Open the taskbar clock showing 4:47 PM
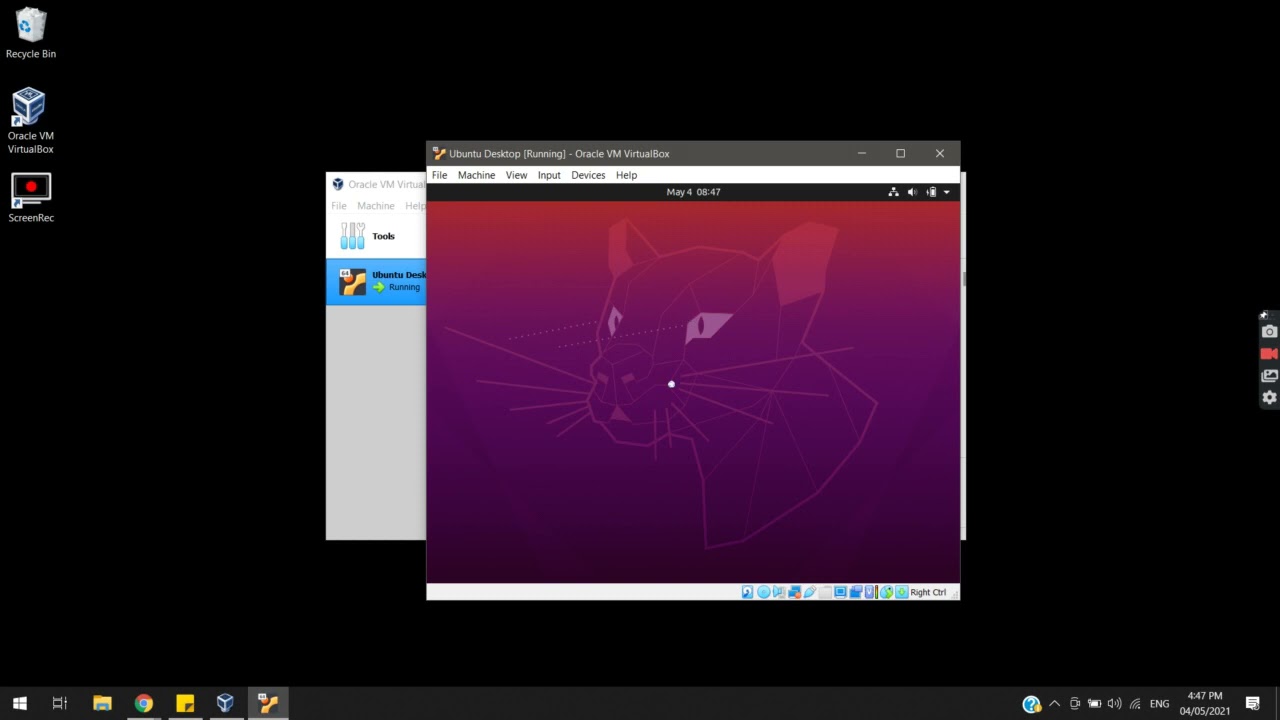 (x=1205, y=703)
